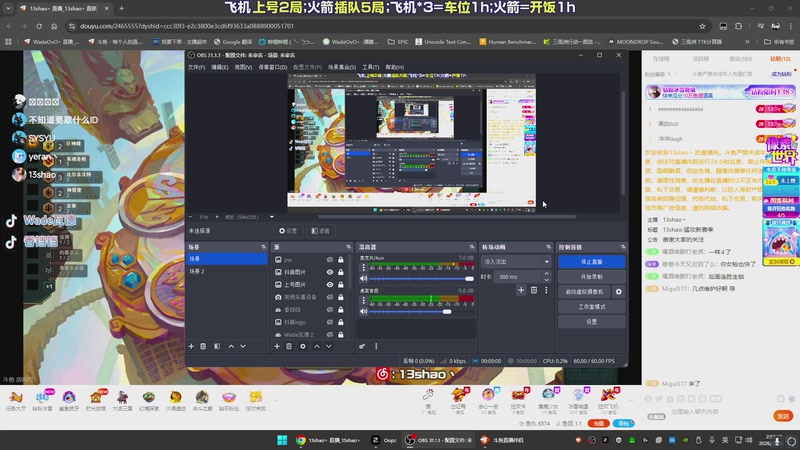Increase transition duration with up stepper
Screen dimensions: 800x450
(546, 273)
